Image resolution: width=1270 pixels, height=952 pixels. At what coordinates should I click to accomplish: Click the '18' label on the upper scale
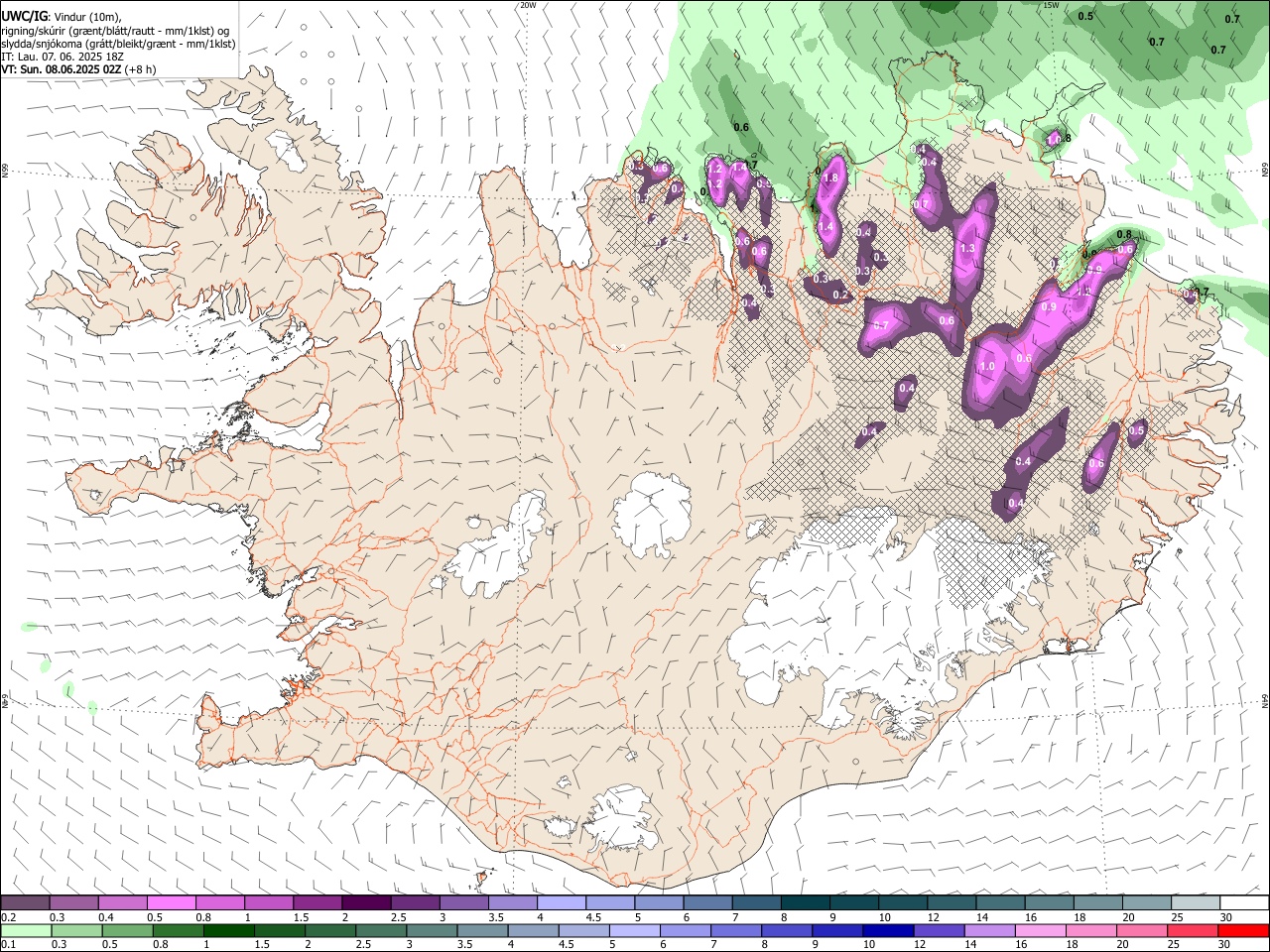tap(1079, 917)
